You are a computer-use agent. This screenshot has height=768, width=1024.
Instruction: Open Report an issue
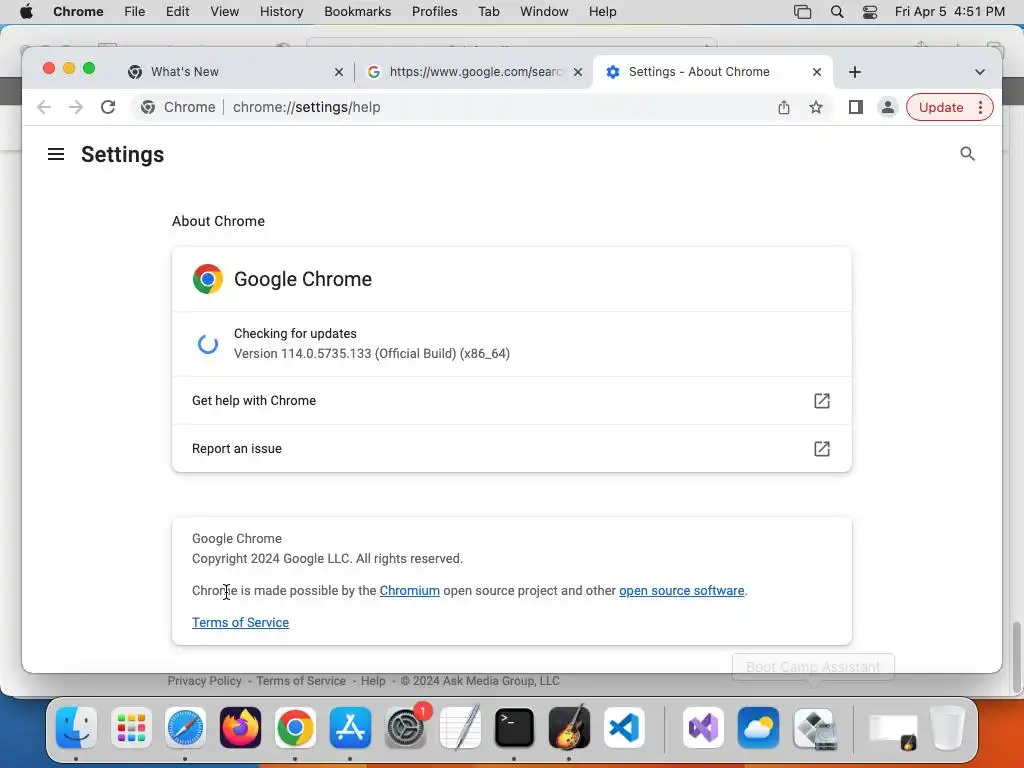[x=511, y=449]
